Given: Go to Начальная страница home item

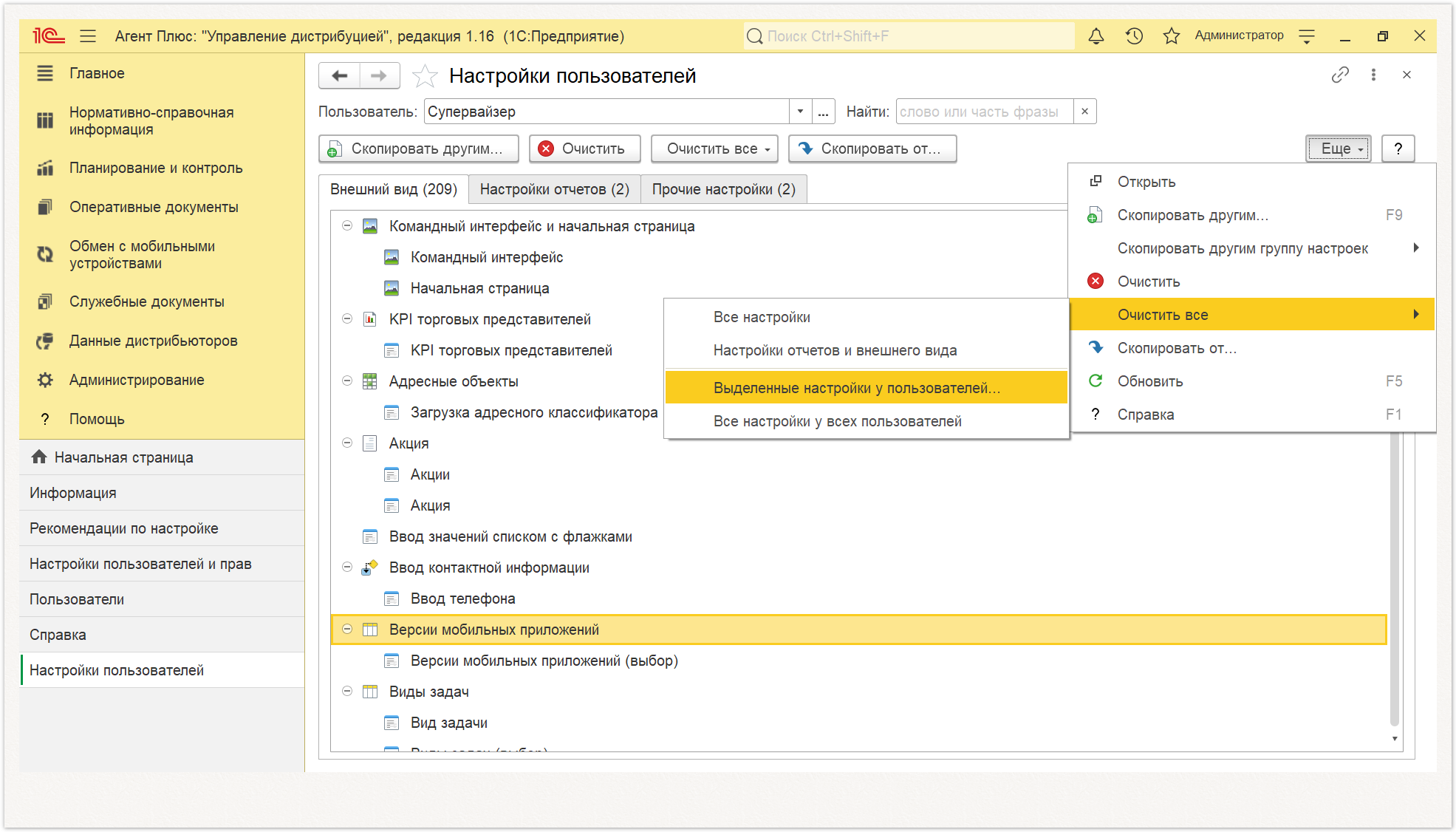Looking at the screenshot, I should pyautogui.click(x=163, y=457).
